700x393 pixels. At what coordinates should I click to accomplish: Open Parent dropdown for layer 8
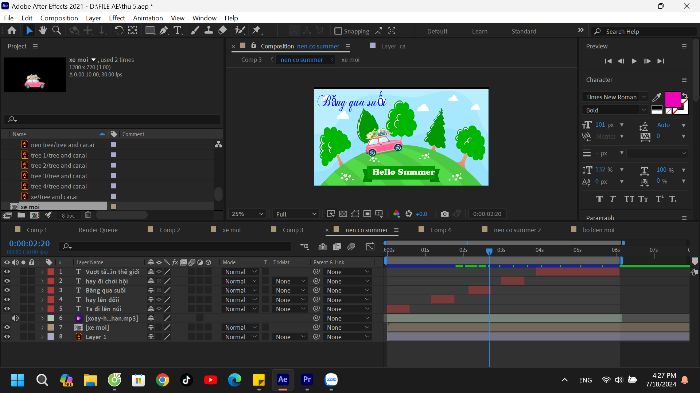pos(347,337)
